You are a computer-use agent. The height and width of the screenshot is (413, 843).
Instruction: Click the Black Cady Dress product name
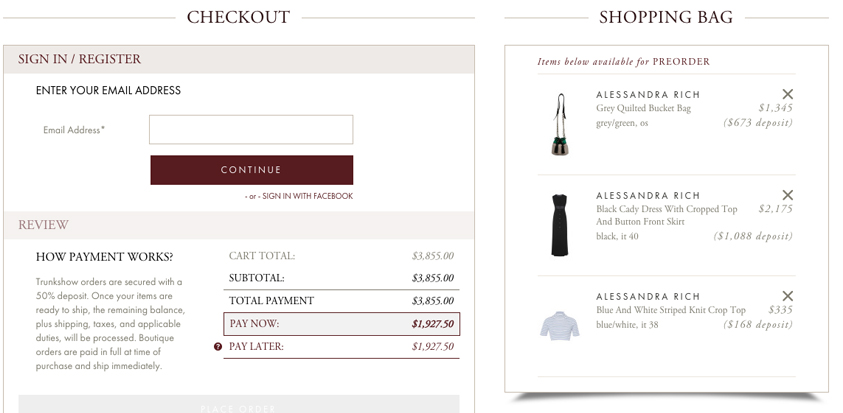point(666,210)
